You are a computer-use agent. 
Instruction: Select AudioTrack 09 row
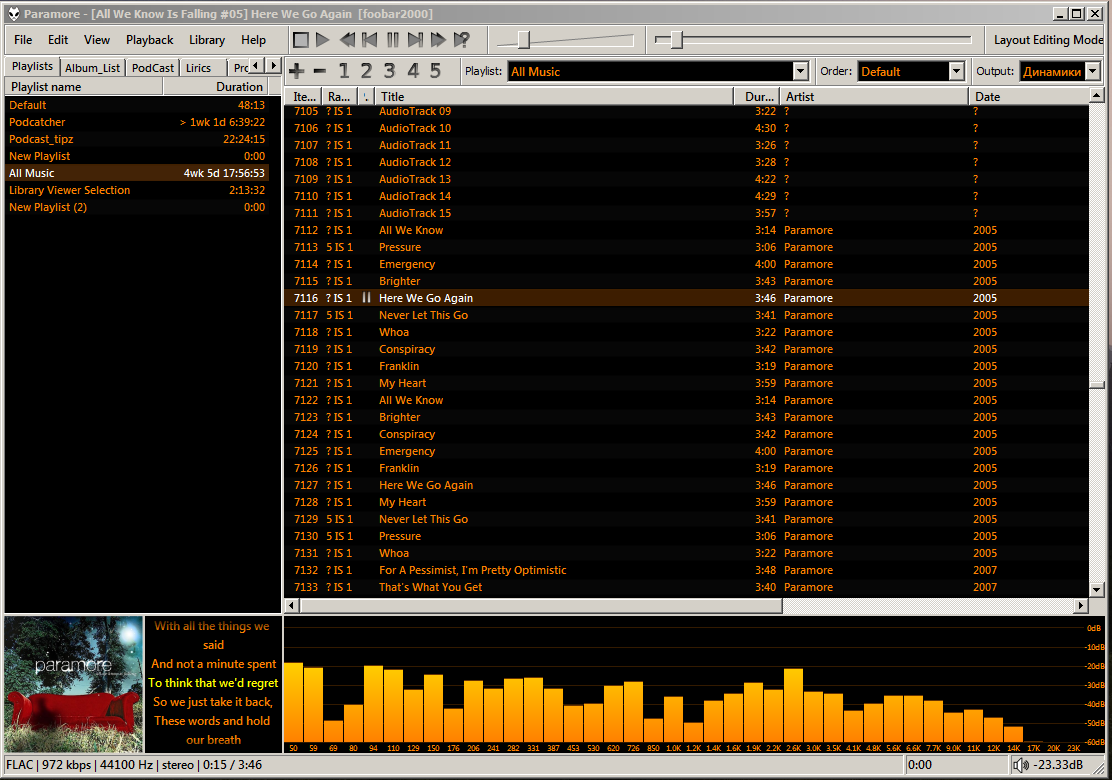[x=686, y=111]
